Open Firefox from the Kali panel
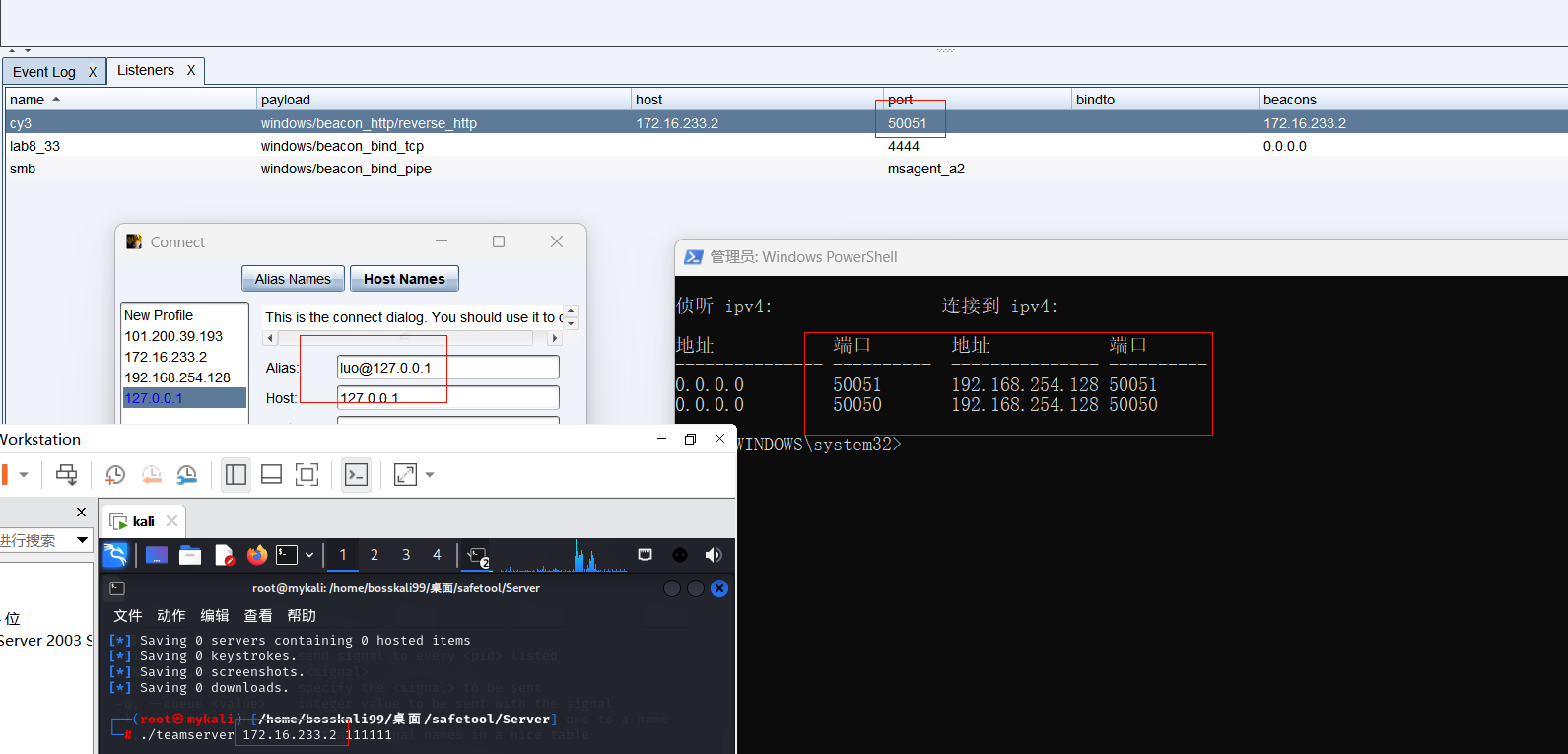This screenshot has height=754, width=1568. coord(257,555)
